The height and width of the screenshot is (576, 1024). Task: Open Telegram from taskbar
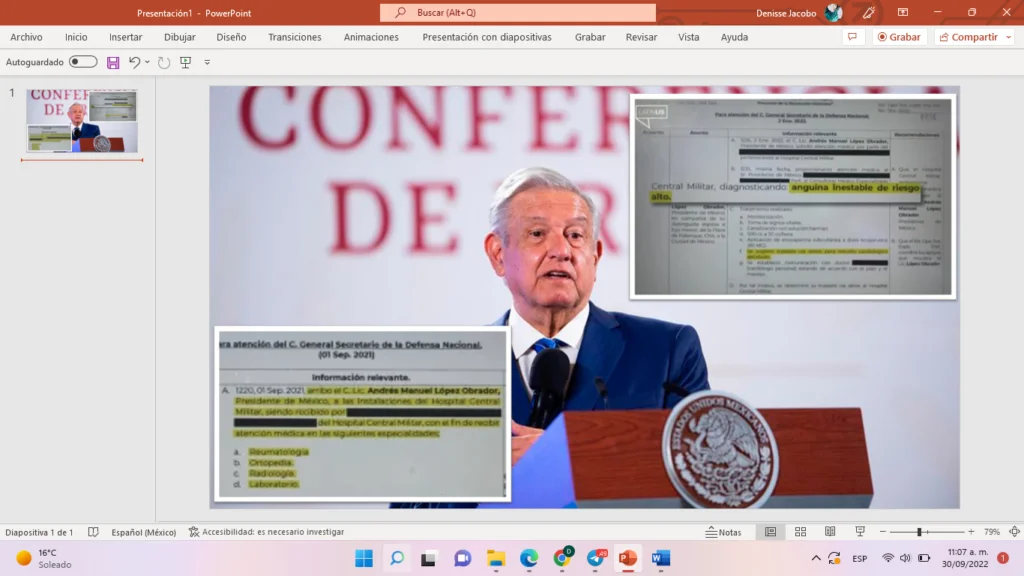[596, 558]
